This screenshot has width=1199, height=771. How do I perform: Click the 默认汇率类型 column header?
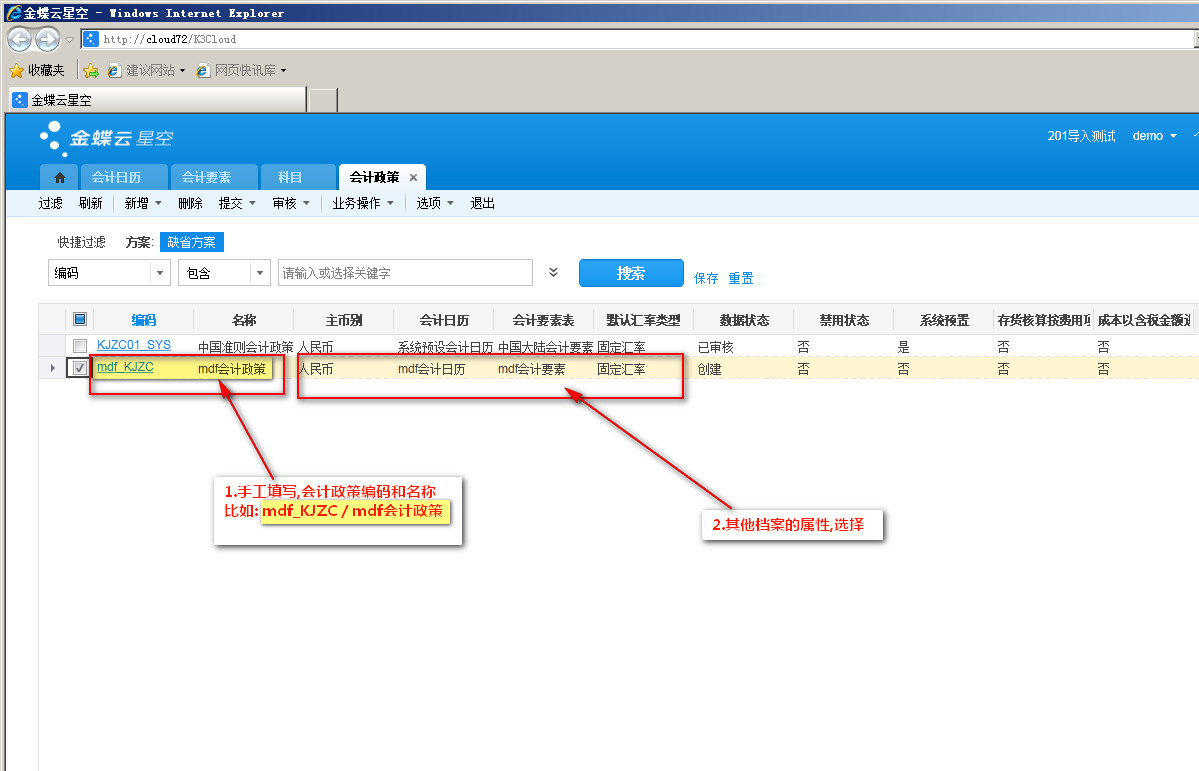click(x=643, y=320)
